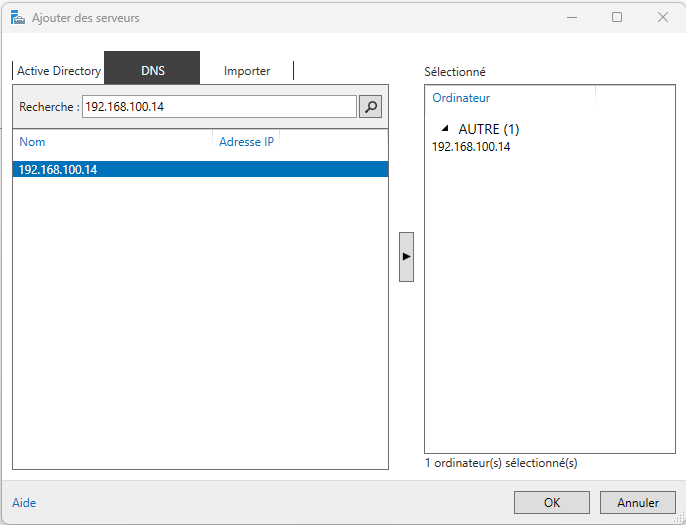Select the AUTRE (1) group label

[x=488, y=130]
